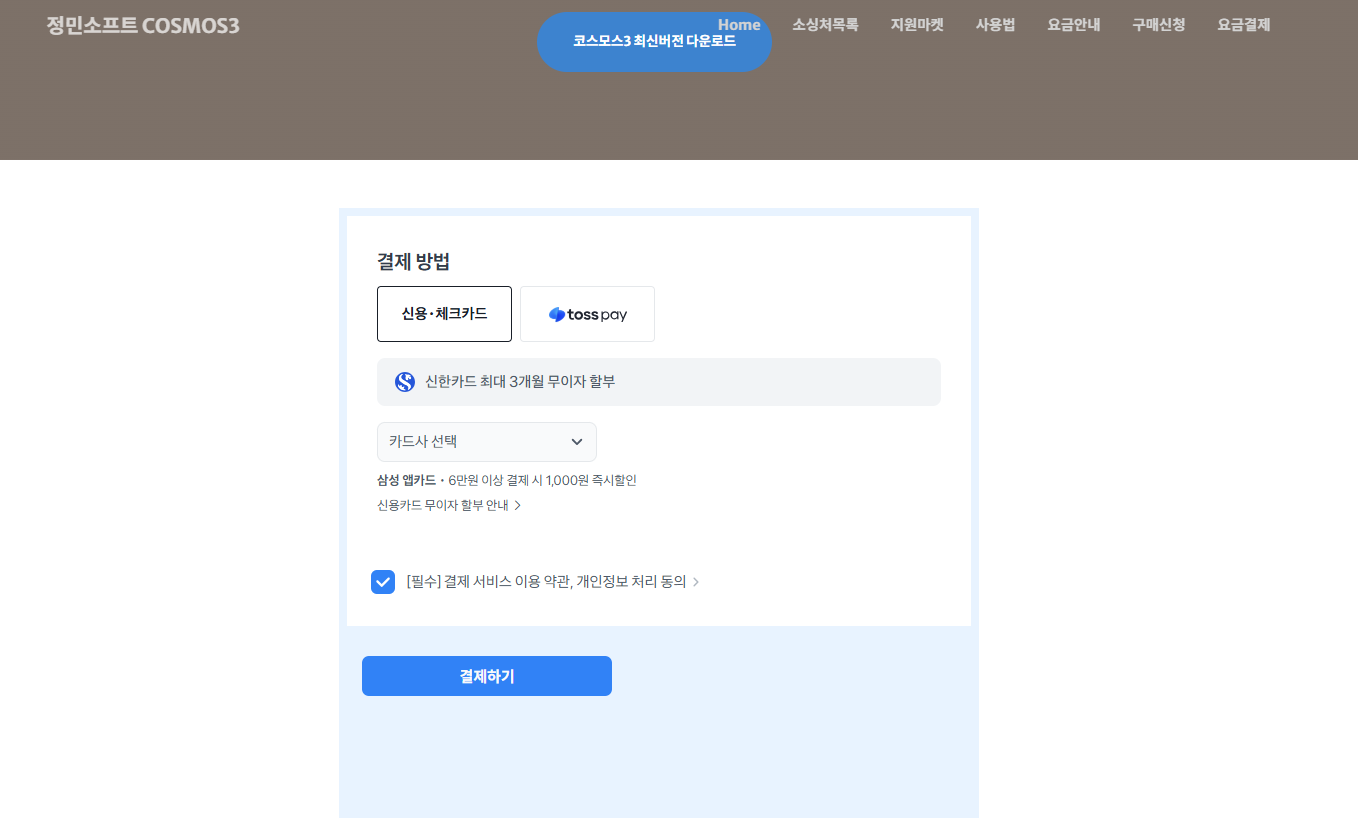Click the Shinhan card logo icon
Viewport: 1358px width, 818px height.
[x=405, y=382]
